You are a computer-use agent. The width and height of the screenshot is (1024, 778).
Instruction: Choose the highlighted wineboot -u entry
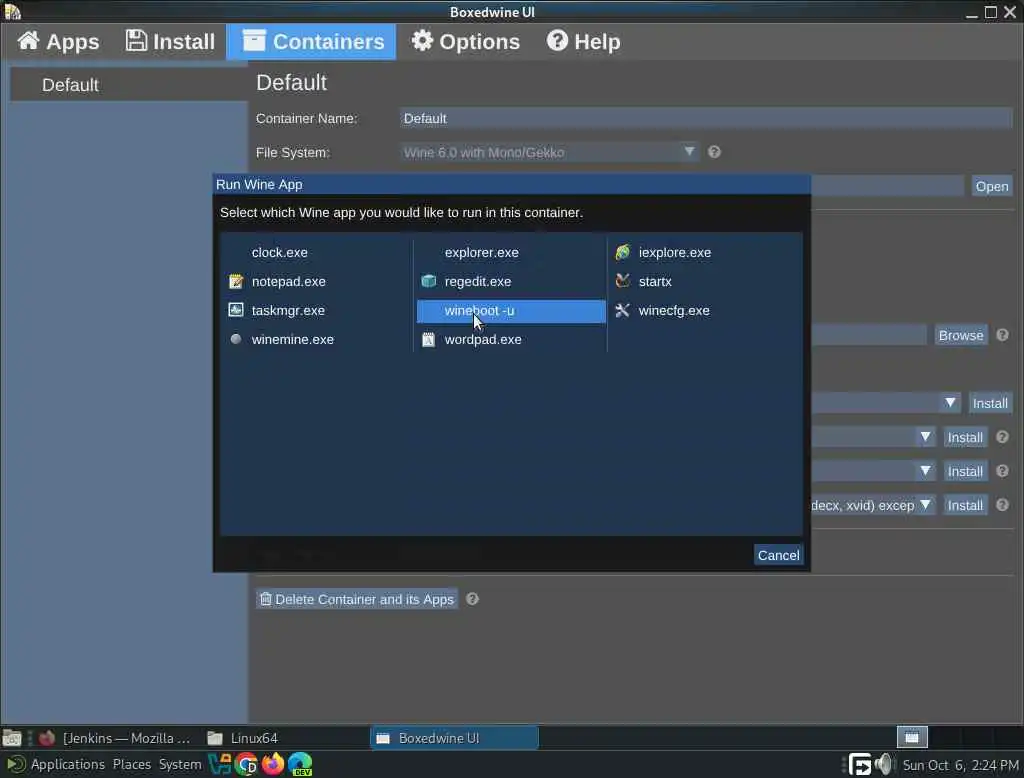pyautogui.click(x=511, y=311)
